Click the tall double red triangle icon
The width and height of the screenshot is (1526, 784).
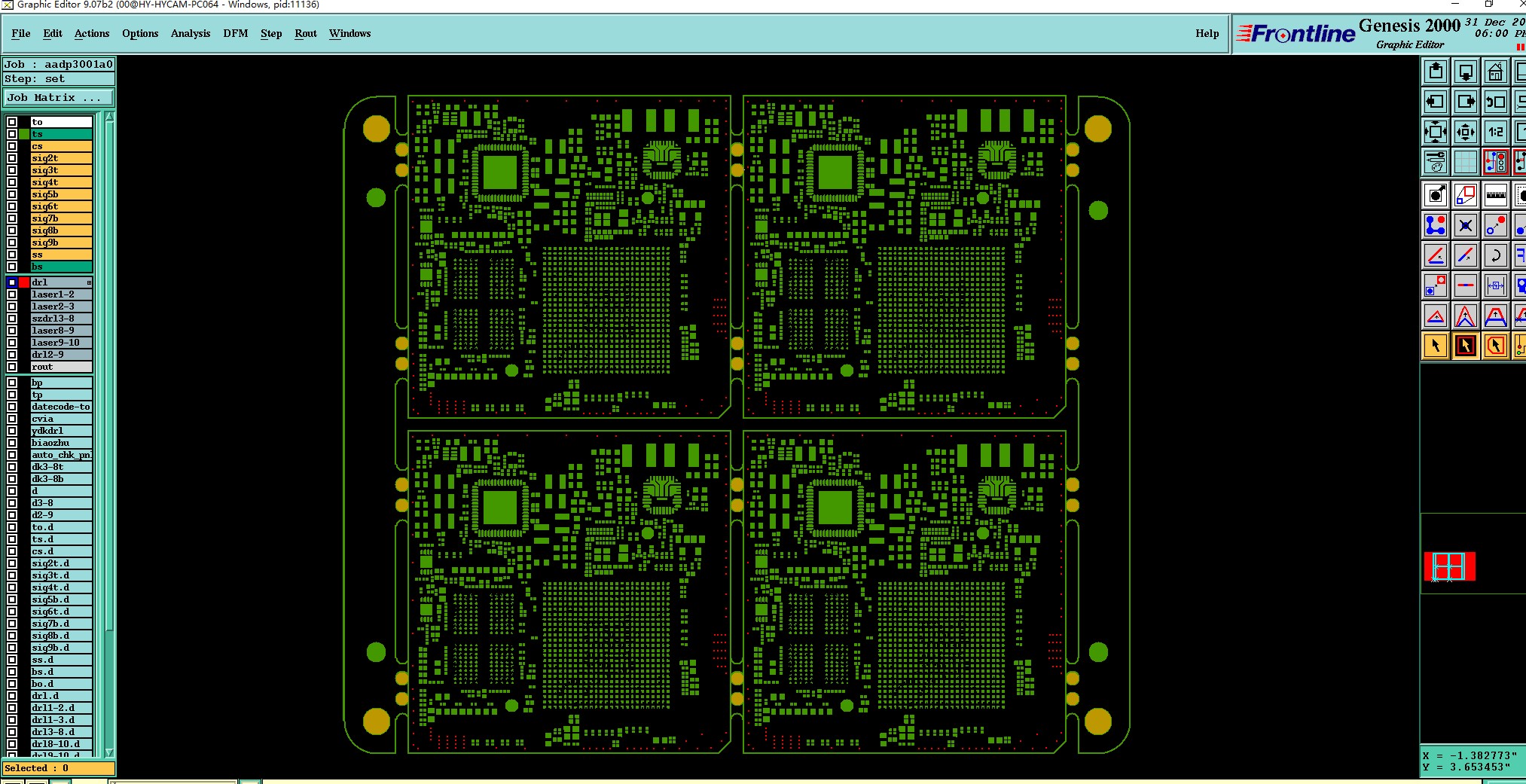coord(1466,316)
